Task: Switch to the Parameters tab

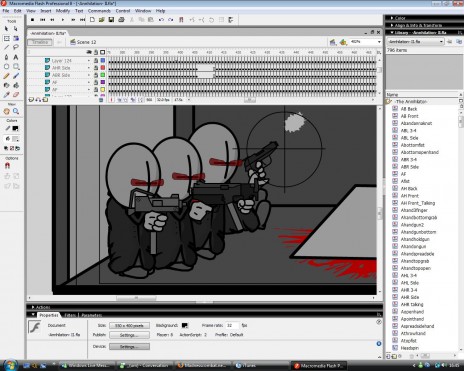Action: tap(92, 315)
